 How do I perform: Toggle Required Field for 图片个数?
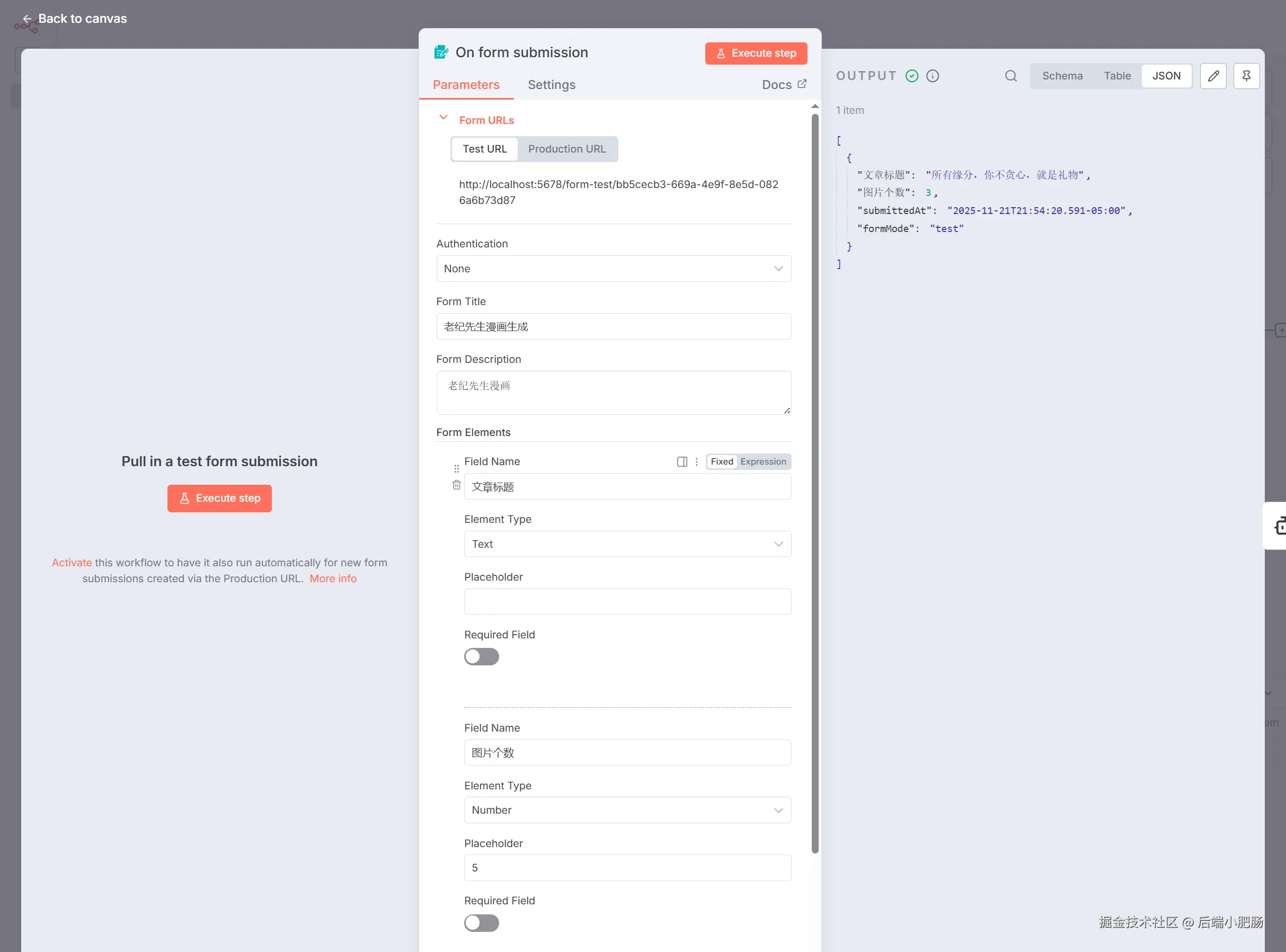click(x=481, y=923)
